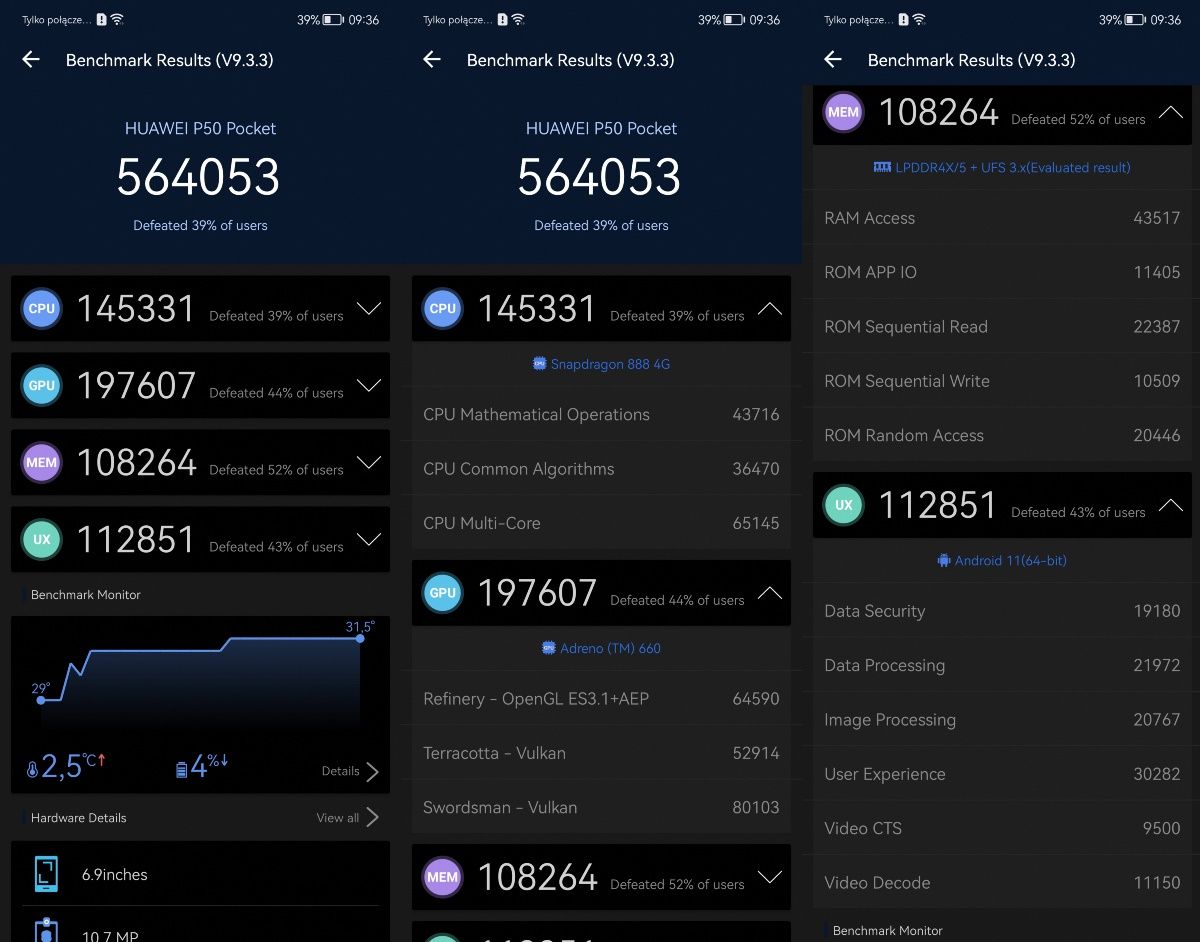1200x942 pixels.
Task: Open View all under Hardware Details
Action: pyautogui.click(x=348, y=817)
